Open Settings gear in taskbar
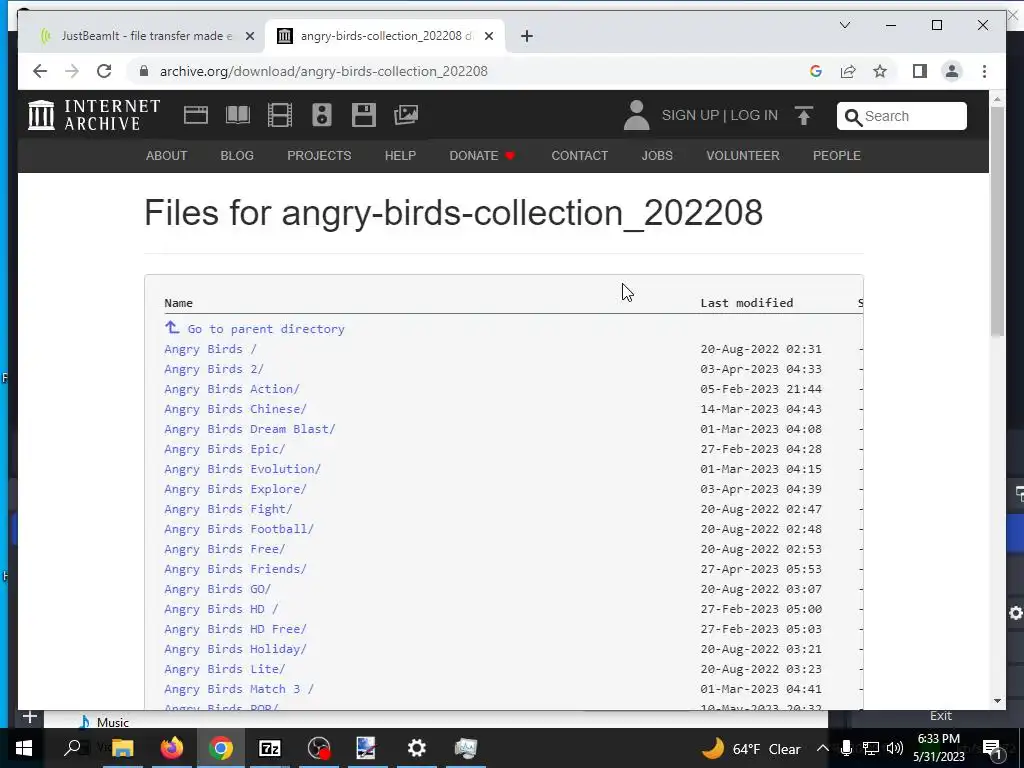This screenshot has width=1024, height=768. coord(417,748)
